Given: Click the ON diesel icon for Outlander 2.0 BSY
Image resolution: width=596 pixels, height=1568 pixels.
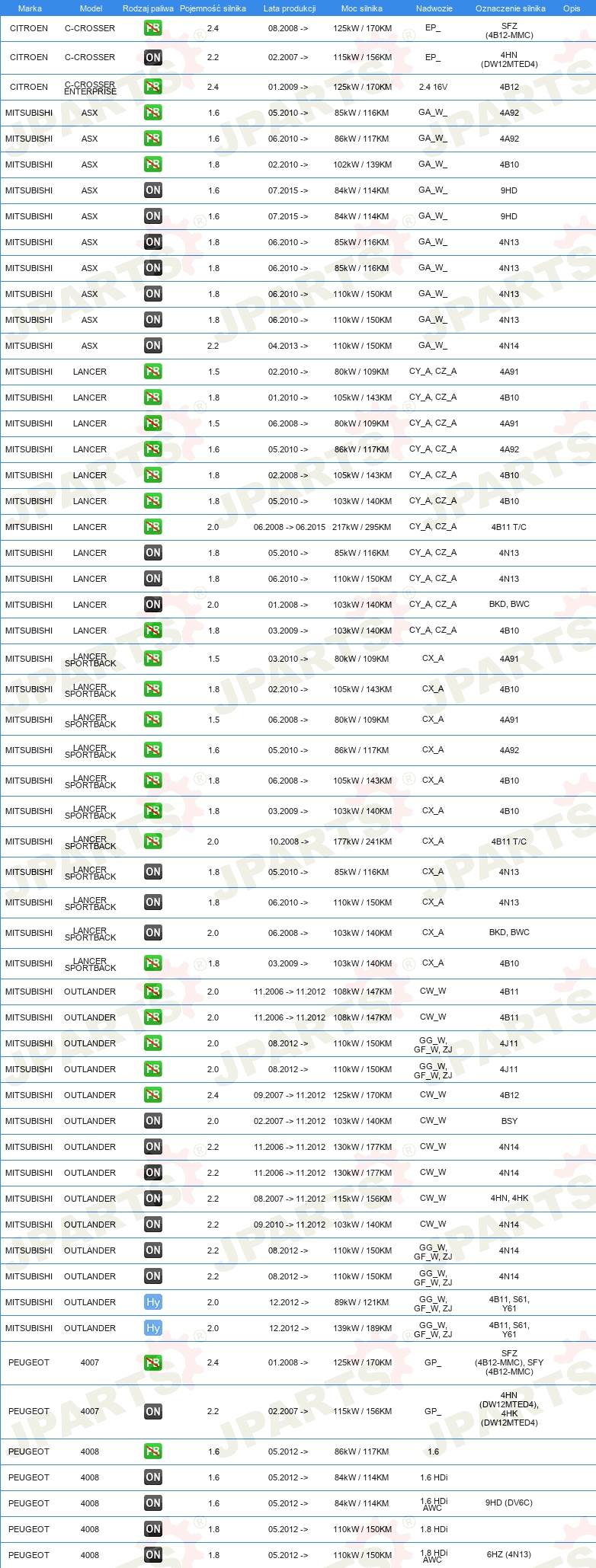Looking at the screenshot, I should click(x=153, y=1121).
